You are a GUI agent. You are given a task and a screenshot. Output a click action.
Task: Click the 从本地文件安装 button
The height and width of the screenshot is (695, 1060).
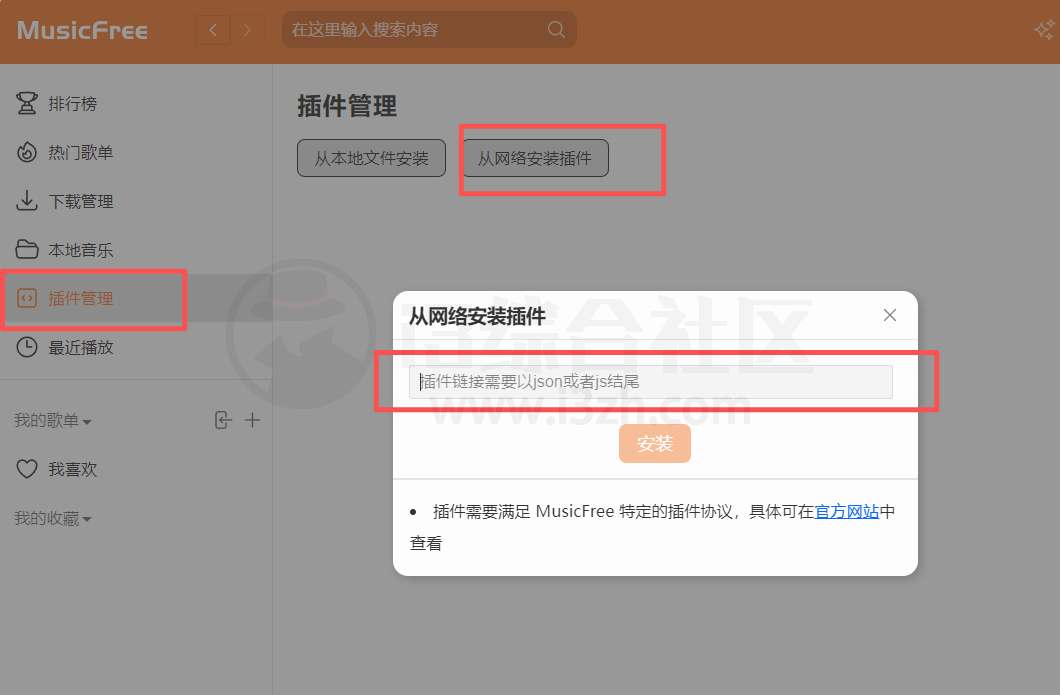371,157
